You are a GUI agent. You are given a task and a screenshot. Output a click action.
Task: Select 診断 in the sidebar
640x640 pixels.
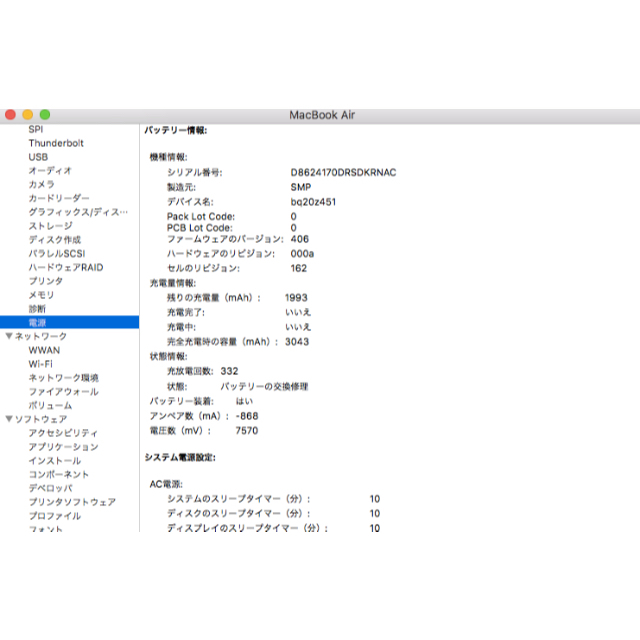coord(37,309)
